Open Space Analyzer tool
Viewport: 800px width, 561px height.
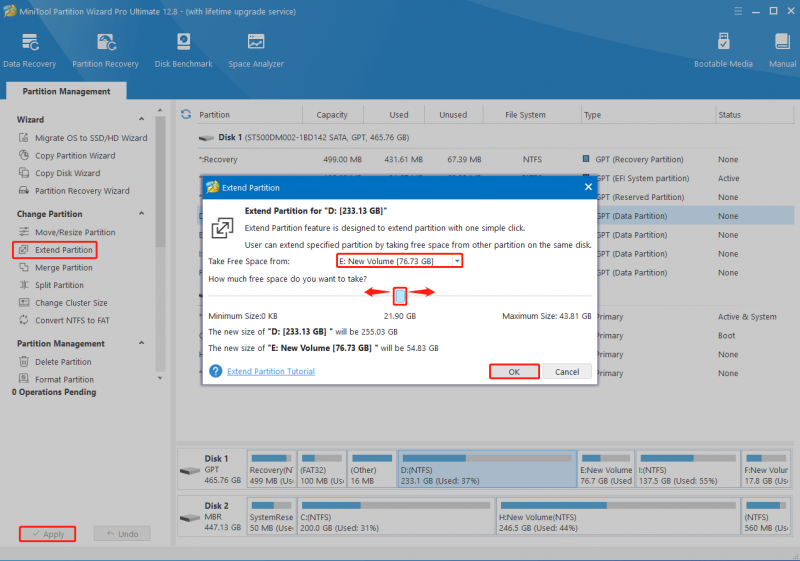[x=256, y=50]
